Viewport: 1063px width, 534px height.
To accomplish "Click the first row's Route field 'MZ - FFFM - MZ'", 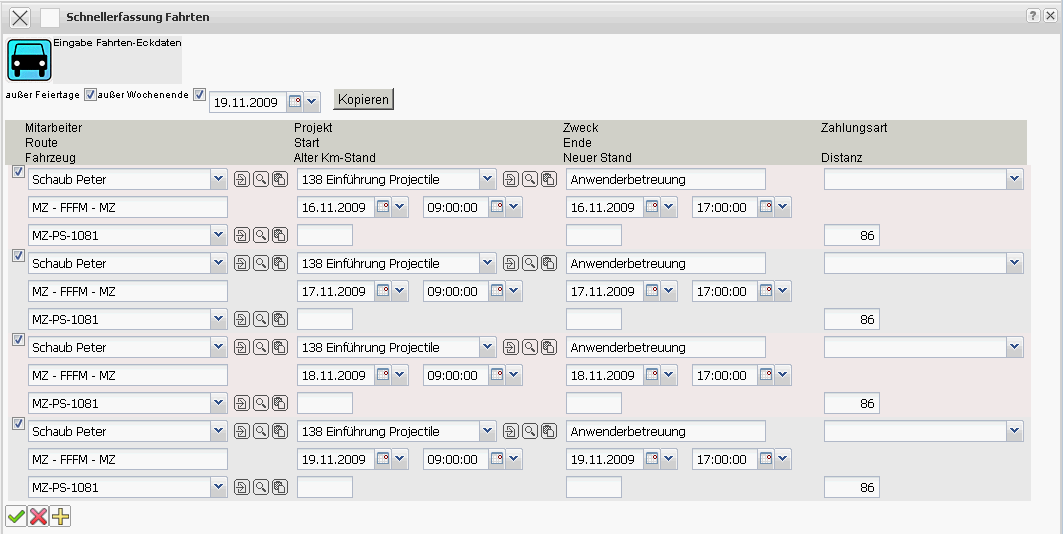I will click(x=128, y=208).
